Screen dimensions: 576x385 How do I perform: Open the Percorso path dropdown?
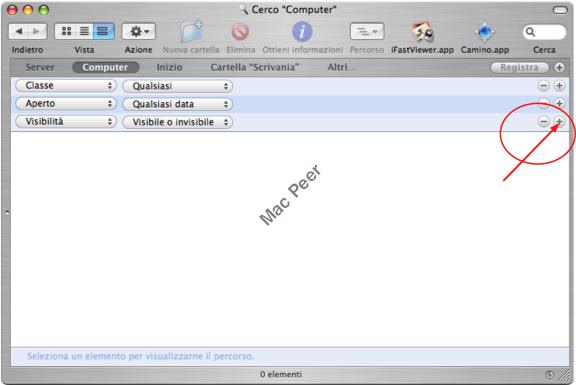click(x=367, y=32)
